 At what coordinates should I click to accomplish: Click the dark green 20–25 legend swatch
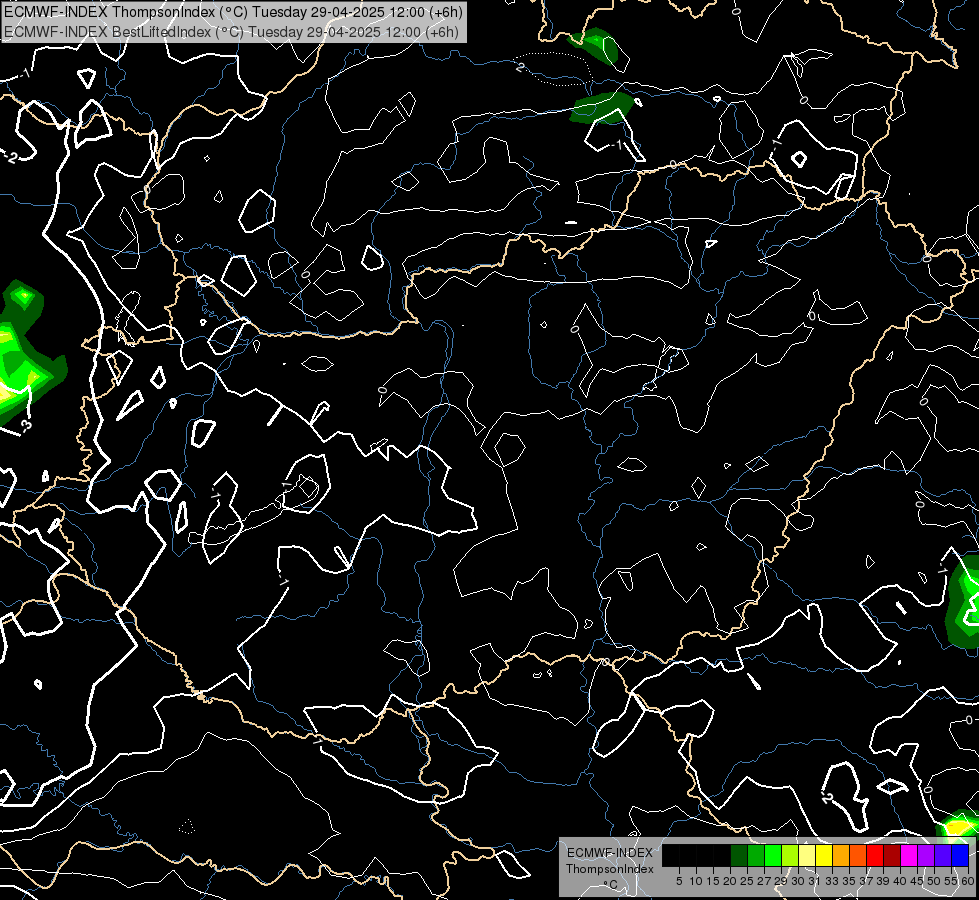point(739,855)
